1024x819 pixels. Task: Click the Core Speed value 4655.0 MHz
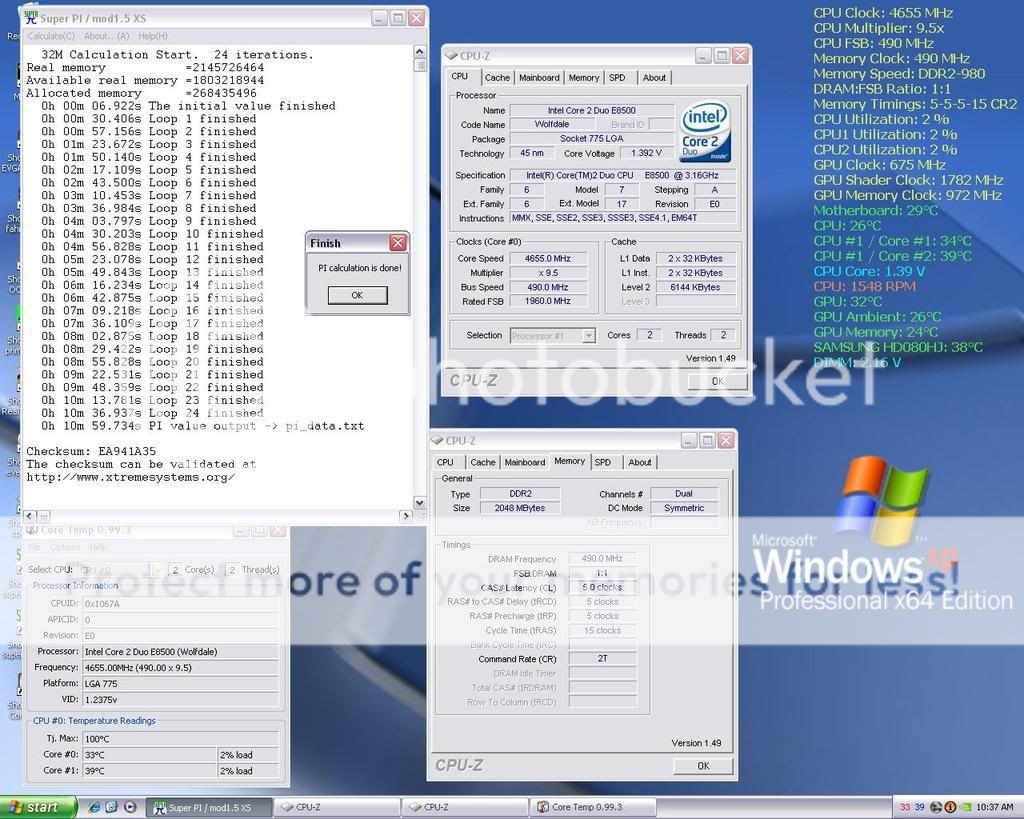pos(548,259)
